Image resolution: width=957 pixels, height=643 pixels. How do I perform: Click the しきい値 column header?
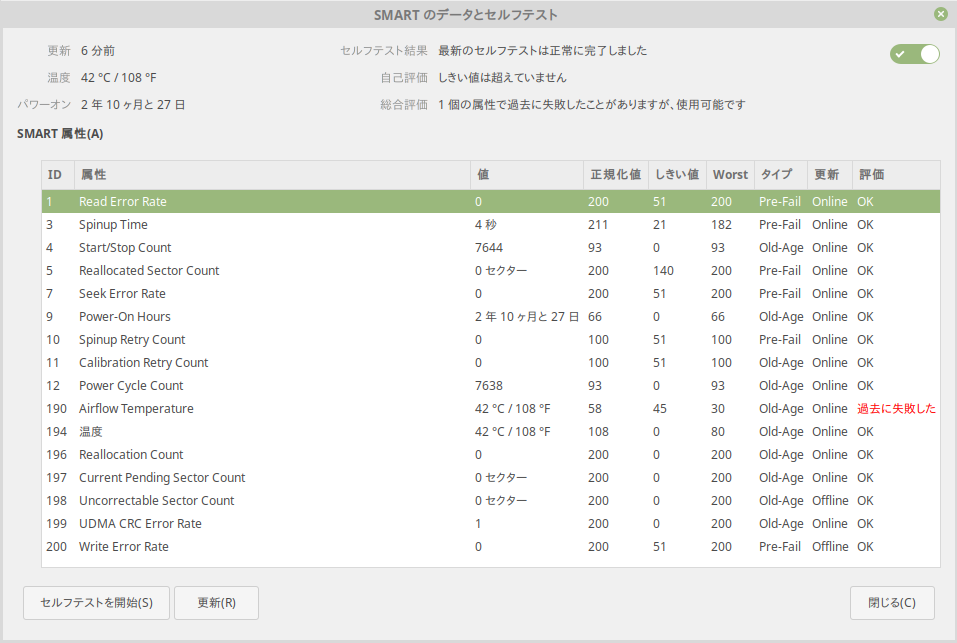pos(677,175)
